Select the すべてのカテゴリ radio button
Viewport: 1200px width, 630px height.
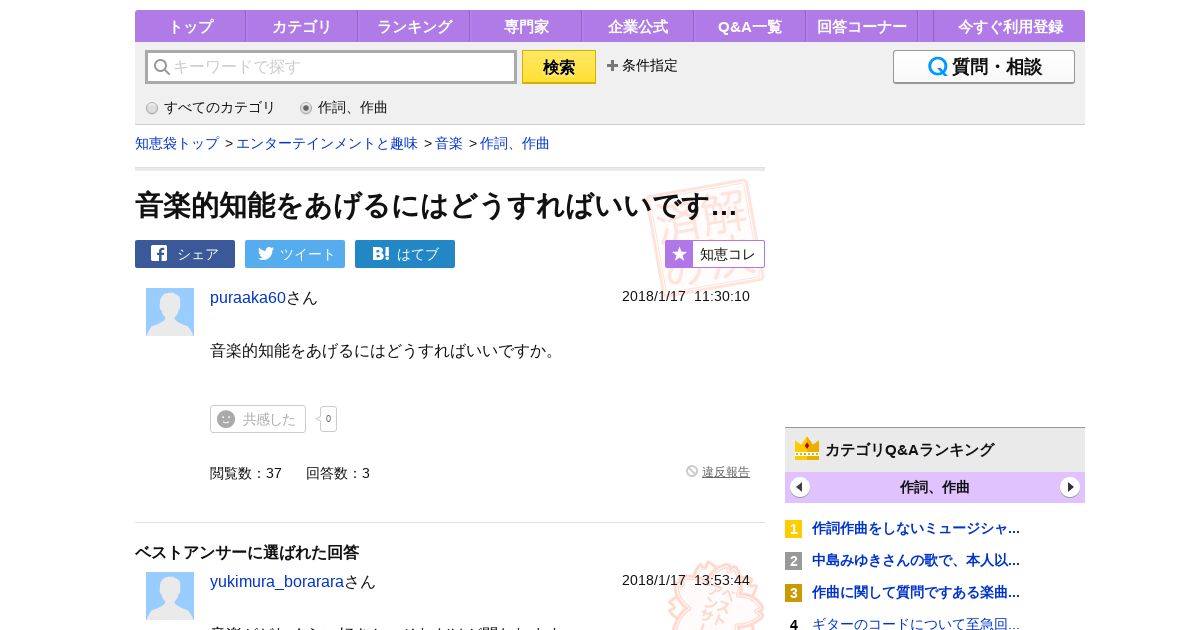152,108
